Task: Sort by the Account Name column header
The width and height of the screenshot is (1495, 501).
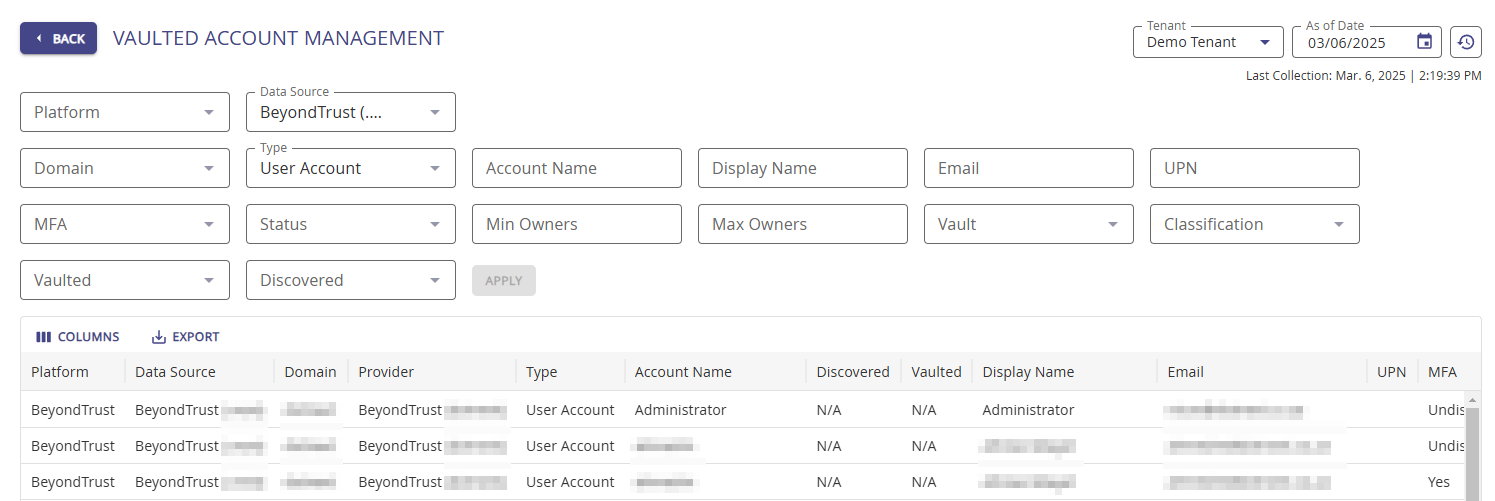Action: (683, 372)
